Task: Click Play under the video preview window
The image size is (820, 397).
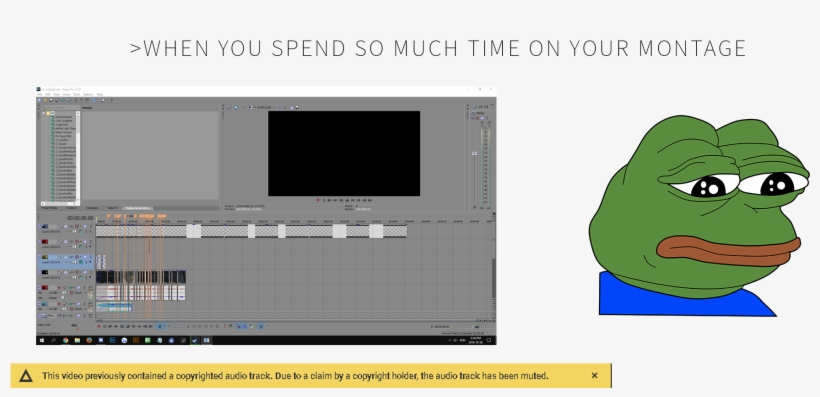Action: point(335,200)
